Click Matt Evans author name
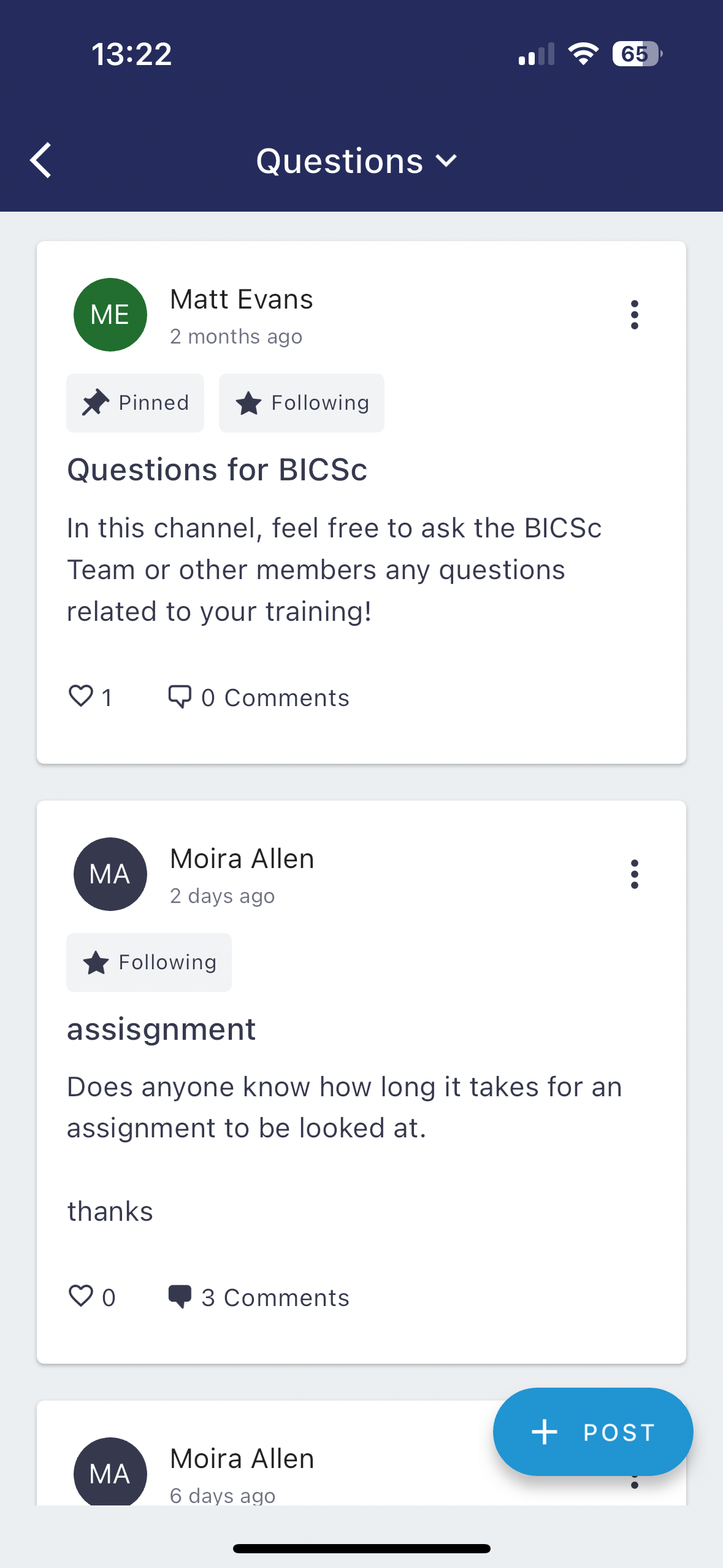Image resolution: width=723 pixels, height=1568 pixels. (x=242, y=299)
